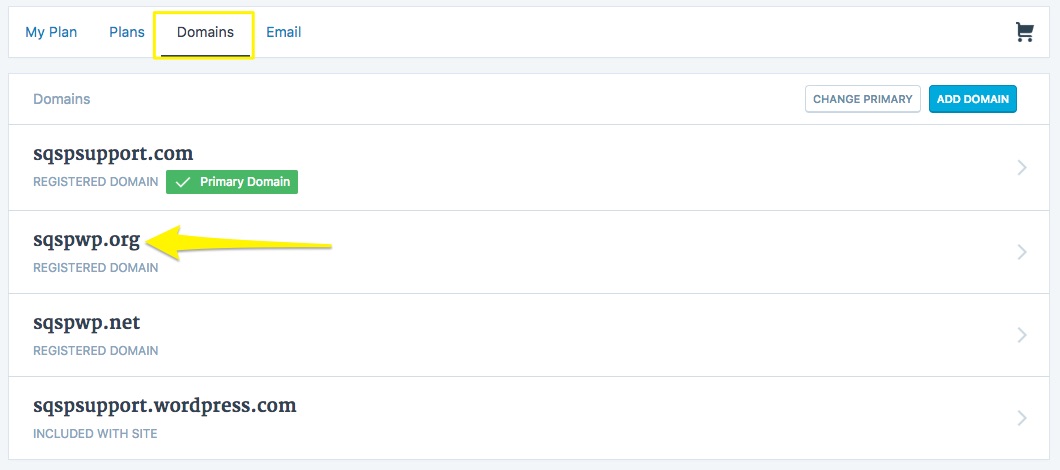Open the sqspwp.net domain name
Image resolution: width=1060 pixels, height=470 pixels.
87,323
